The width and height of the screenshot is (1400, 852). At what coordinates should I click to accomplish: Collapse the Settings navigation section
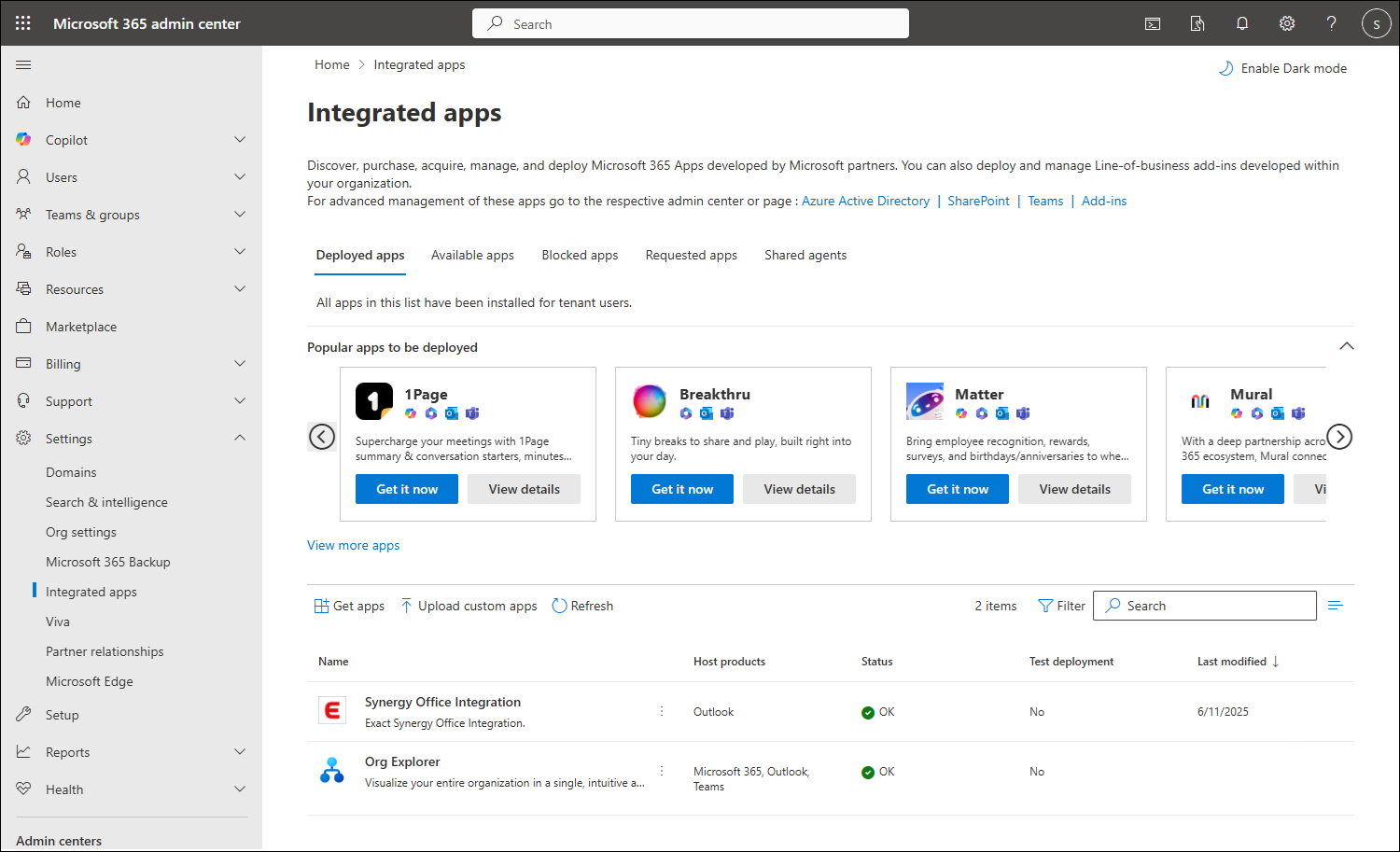(240, 438)
